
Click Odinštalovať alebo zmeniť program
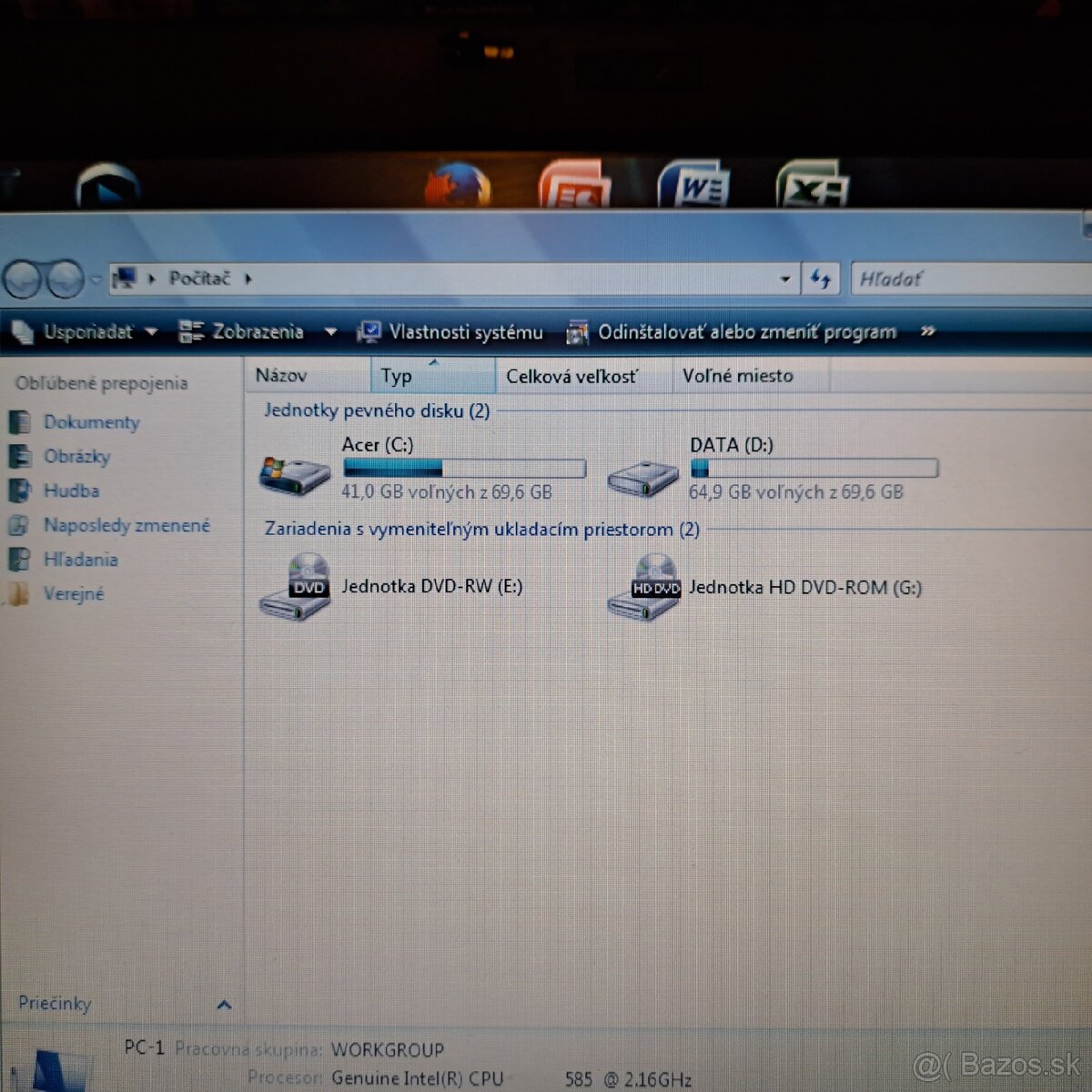[x=732, y=332]
